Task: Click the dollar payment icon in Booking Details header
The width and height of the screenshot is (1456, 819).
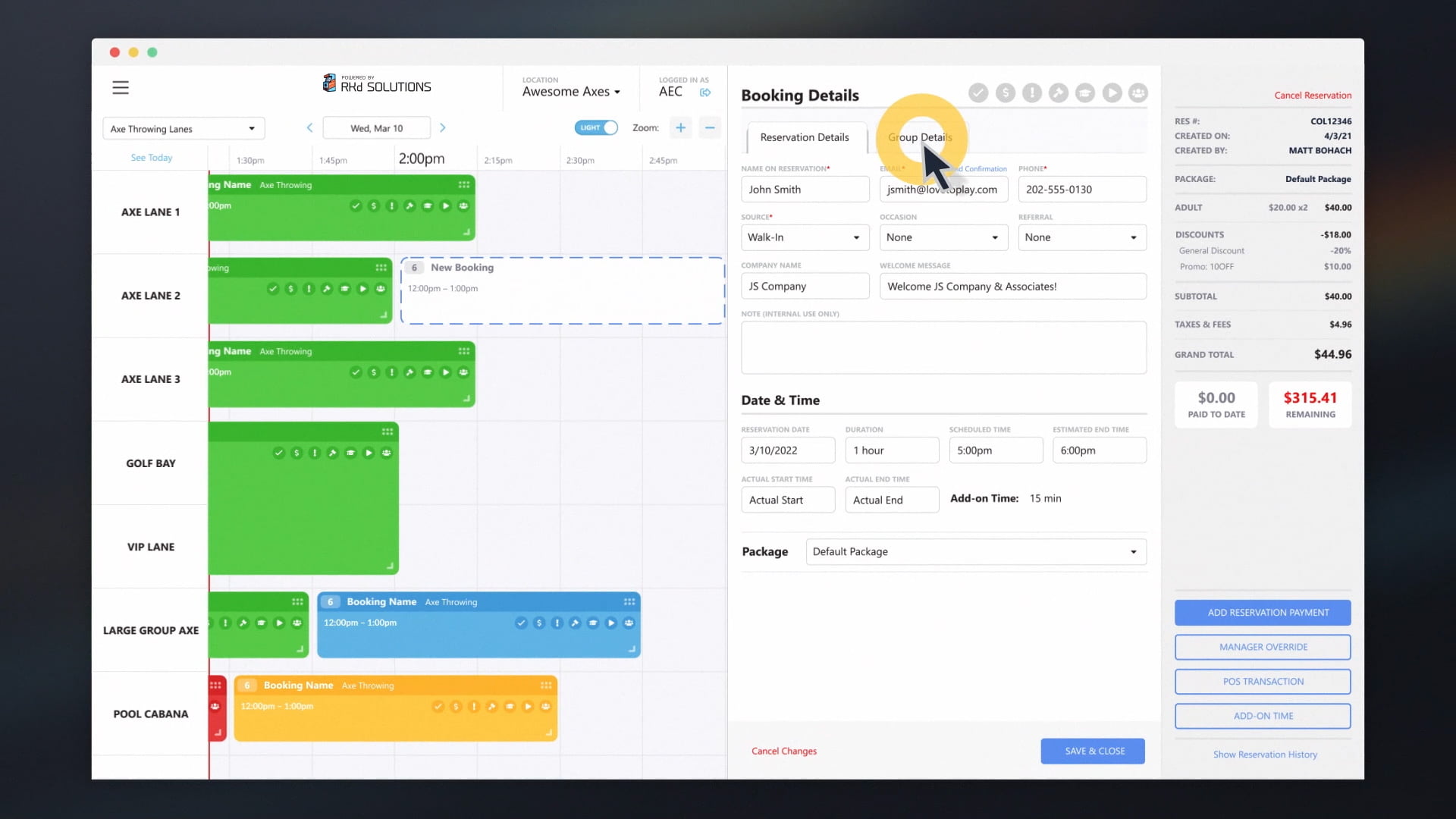Action: pos(1005,93)
